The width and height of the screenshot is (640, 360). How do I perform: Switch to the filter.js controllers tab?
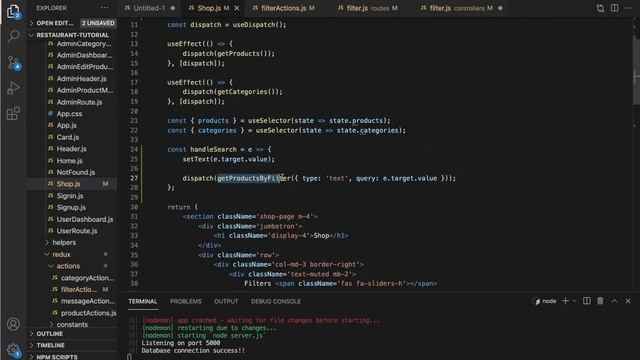[x=461, y=8]
